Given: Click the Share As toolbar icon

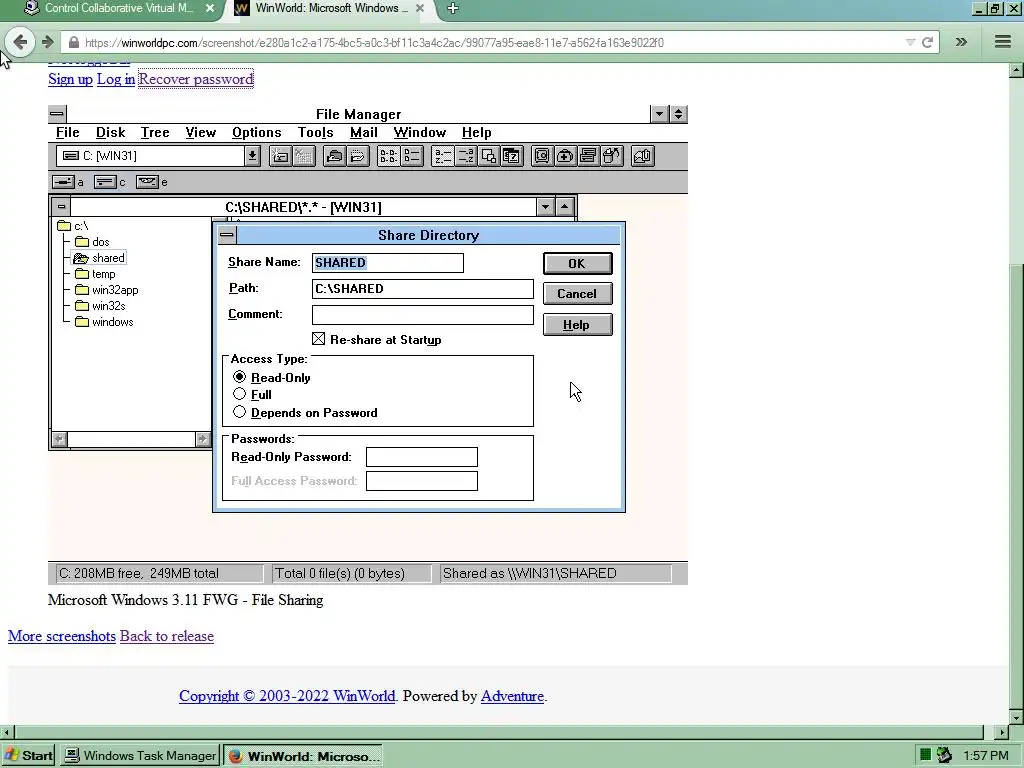Looking at the screenshot, I should click(334, 156).
